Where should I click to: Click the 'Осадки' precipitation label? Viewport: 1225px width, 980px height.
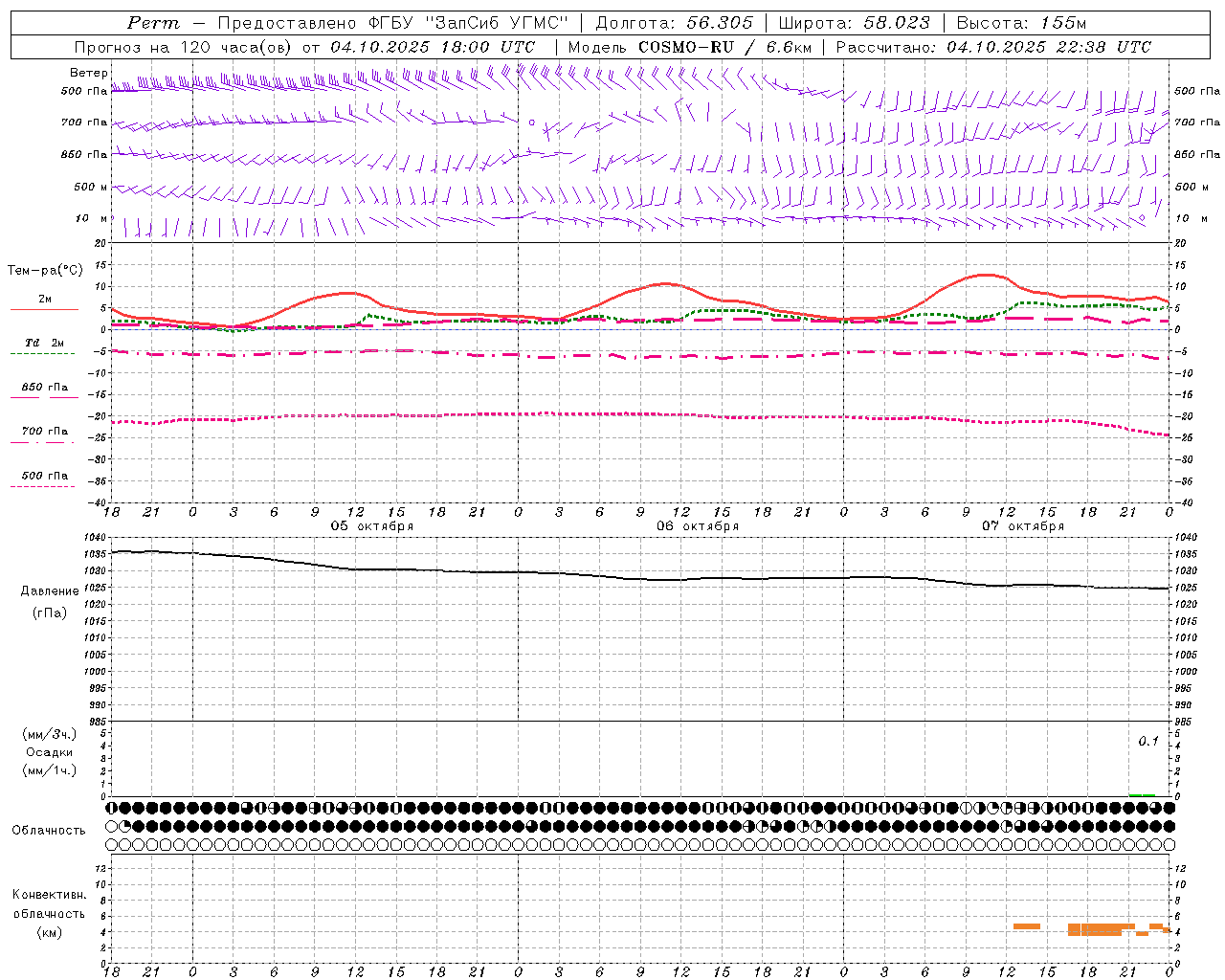(50, 752)
